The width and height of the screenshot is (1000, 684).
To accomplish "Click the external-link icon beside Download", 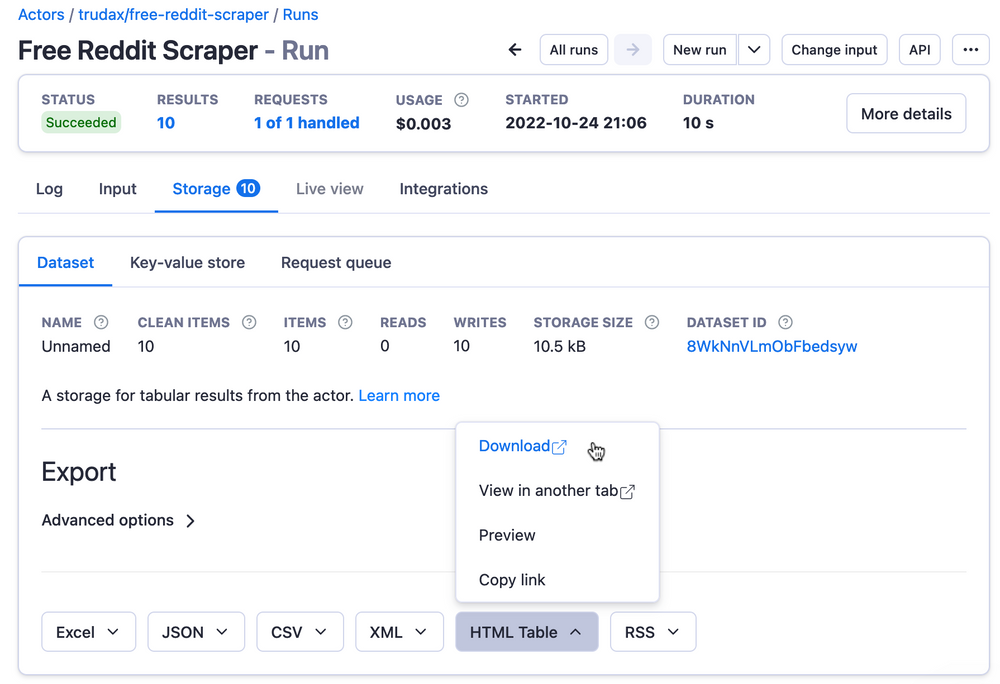I will tap(558, 445).
